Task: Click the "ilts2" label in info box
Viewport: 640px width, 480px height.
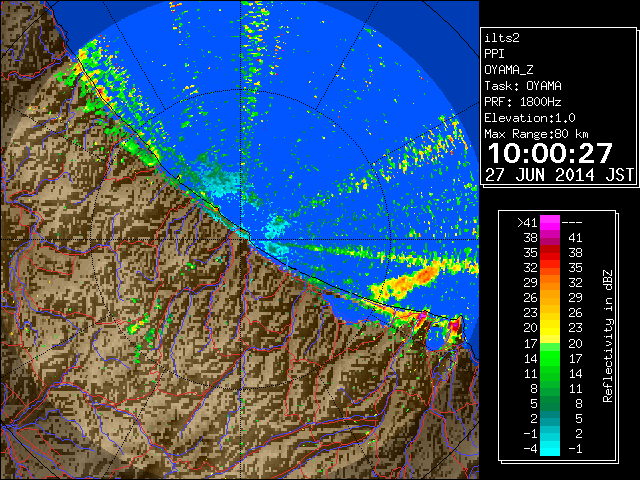Action: [x=502, y=38]
